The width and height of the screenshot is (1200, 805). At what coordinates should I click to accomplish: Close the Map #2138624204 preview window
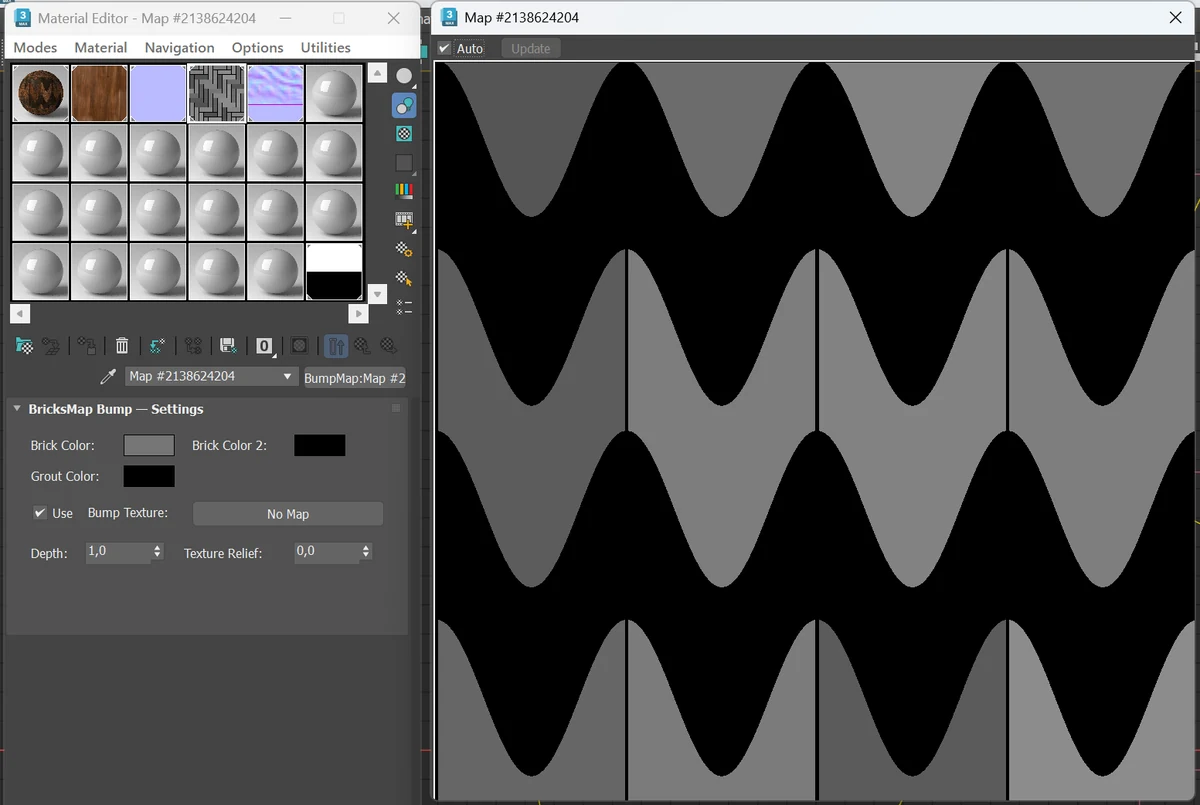pyautogui.click(x=1176, y=17)
